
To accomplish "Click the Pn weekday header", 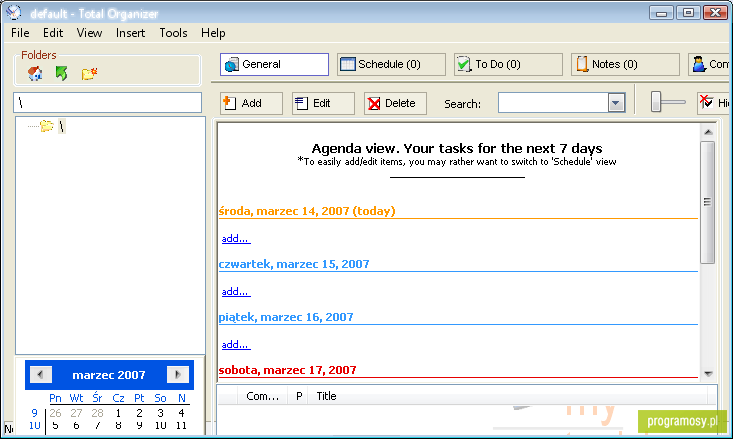I will [x=55, y=398].
